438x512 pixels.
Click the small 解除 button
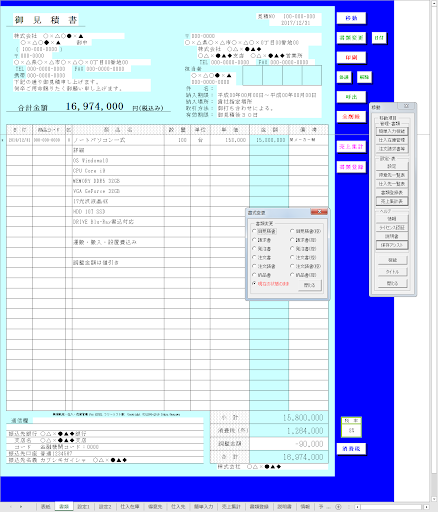[x=364, y=77]
